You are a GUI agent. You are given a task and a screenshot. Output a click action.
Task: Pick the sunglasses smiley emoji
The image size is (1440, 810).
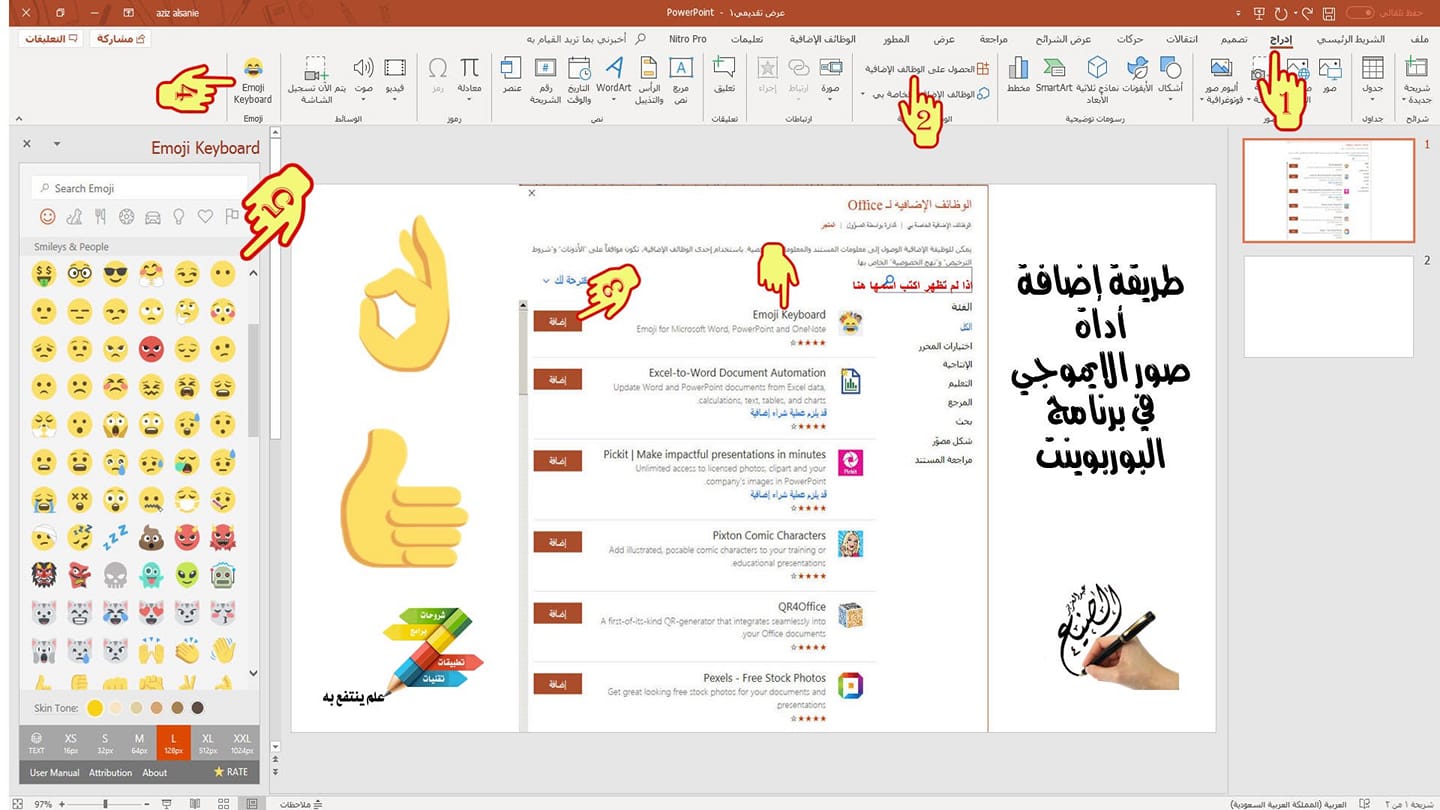click(117, 272)
